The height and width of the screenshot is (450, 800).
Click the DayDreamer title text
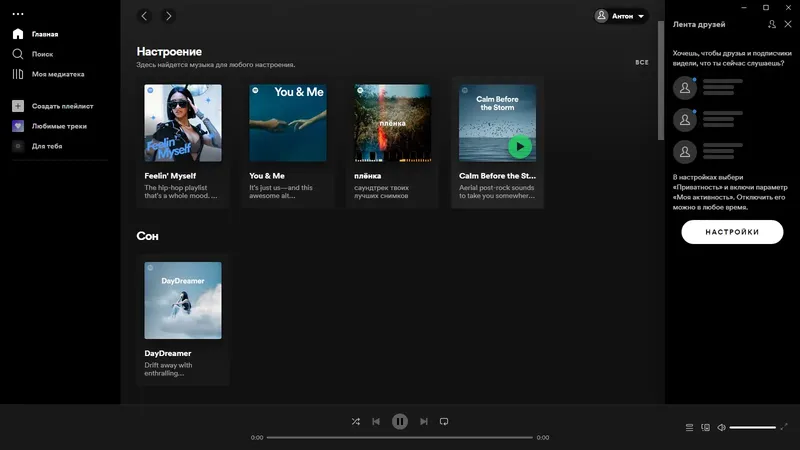point(168,353)
